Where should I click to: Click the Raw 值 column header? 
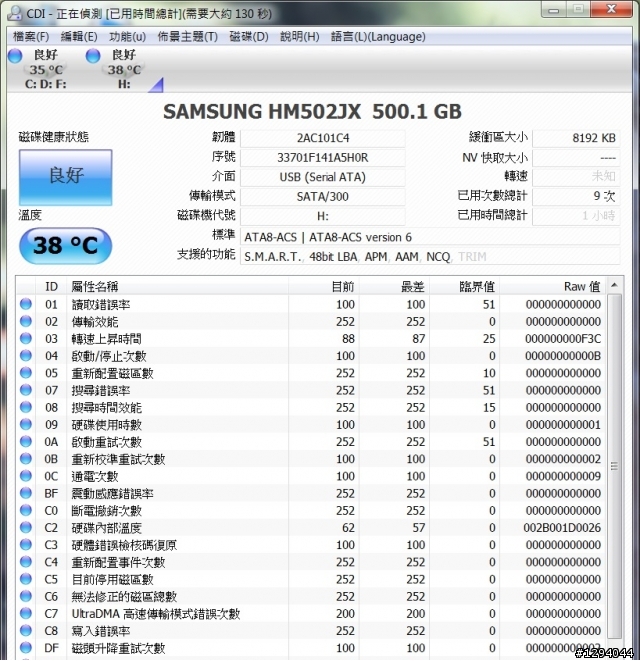coord(553,287)
